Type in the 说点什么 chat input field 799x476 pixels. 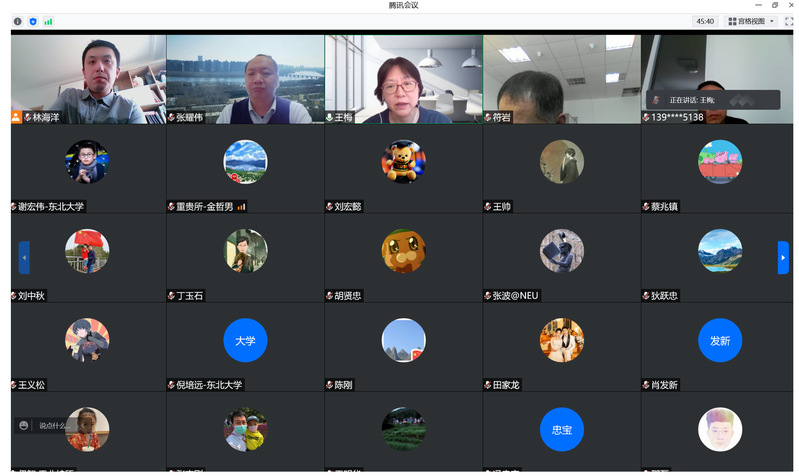point(56,425)
